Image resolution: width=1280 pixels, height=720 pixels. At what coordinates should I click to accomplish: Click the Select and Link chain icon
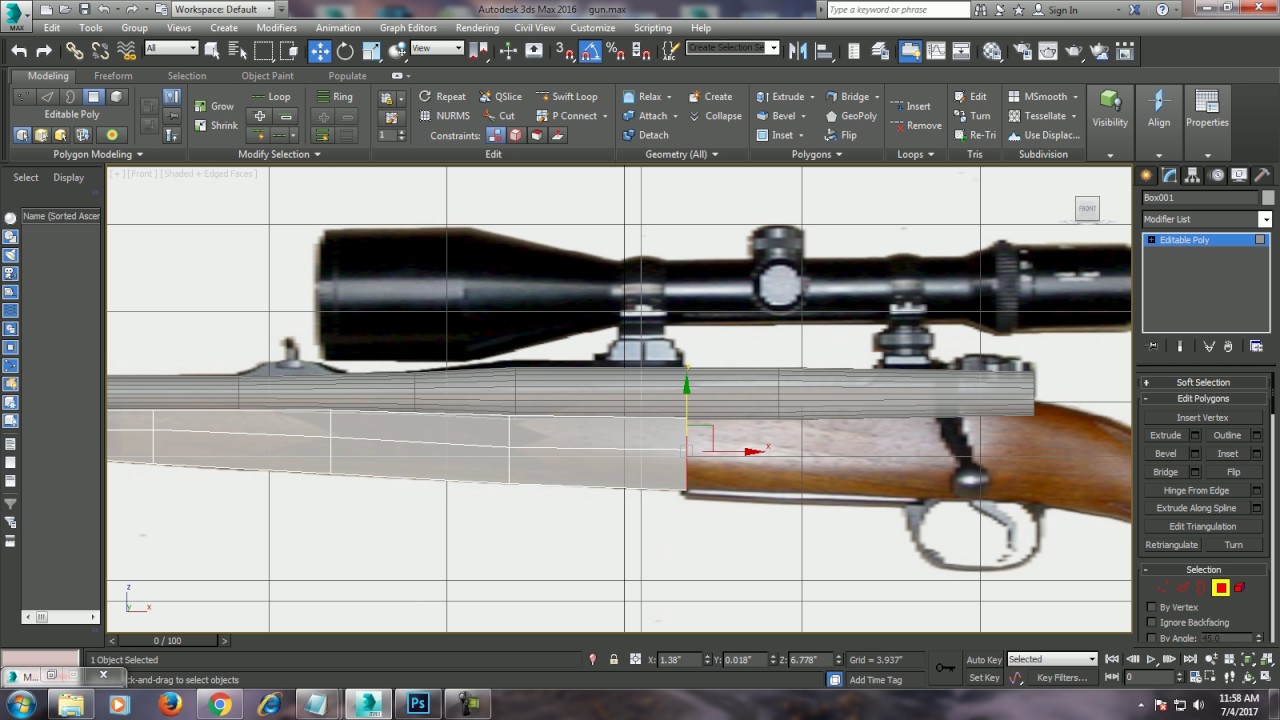(75, 51)
